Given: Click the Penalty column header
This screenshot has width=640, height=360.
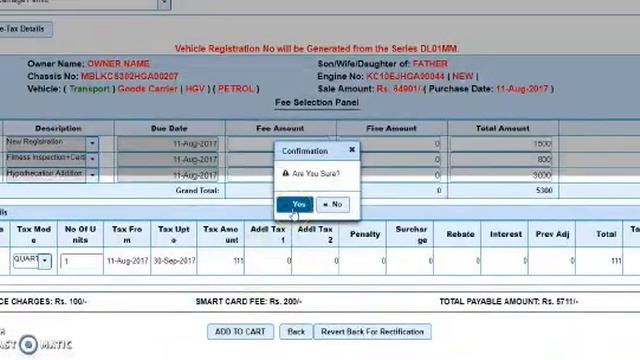Looking at the screenshot, I should 365,234.
